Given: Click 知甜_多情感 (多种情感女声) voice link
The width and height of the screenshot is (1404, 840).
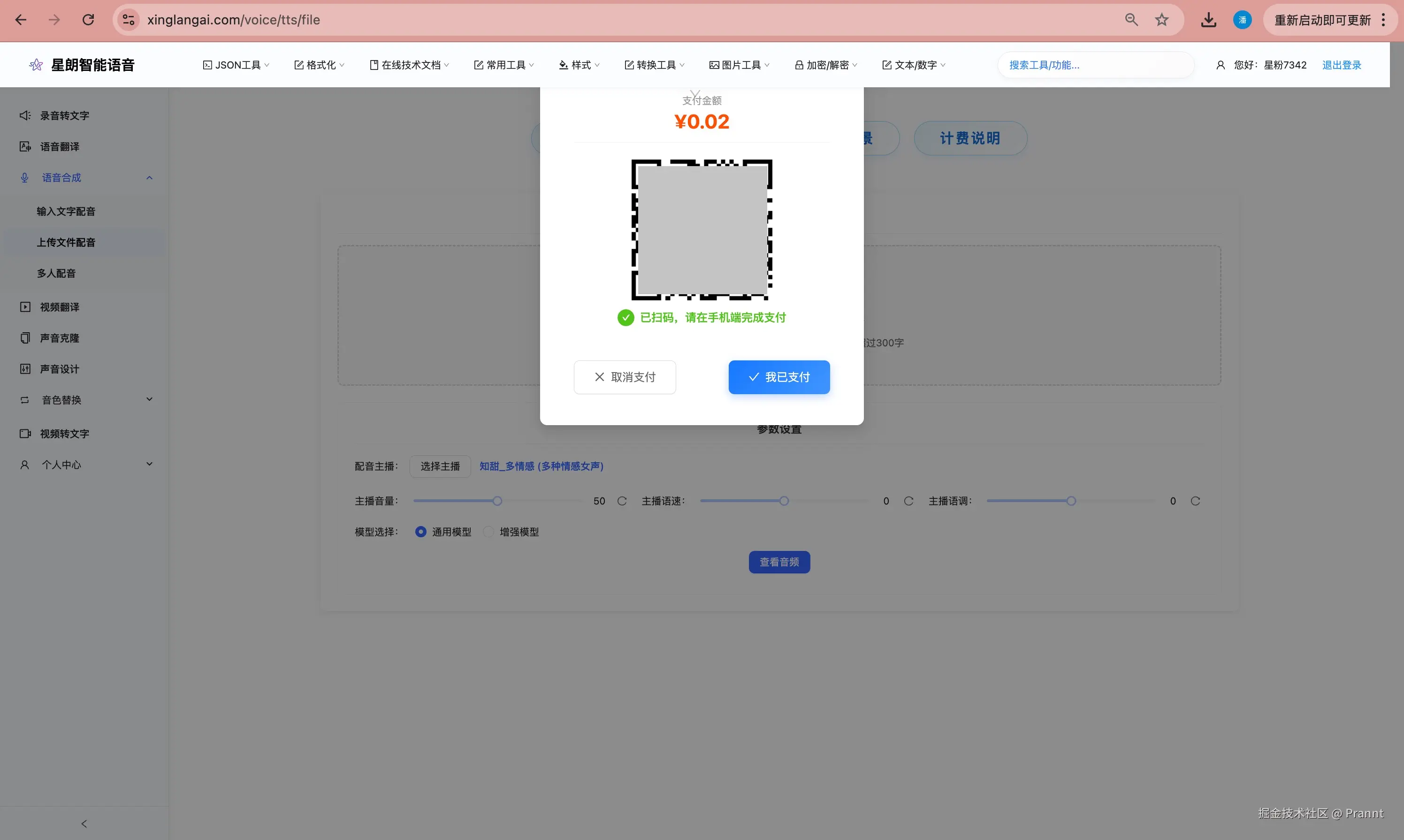Looking at the screenshot, I should pyautogui.click(x=541, y=466).
